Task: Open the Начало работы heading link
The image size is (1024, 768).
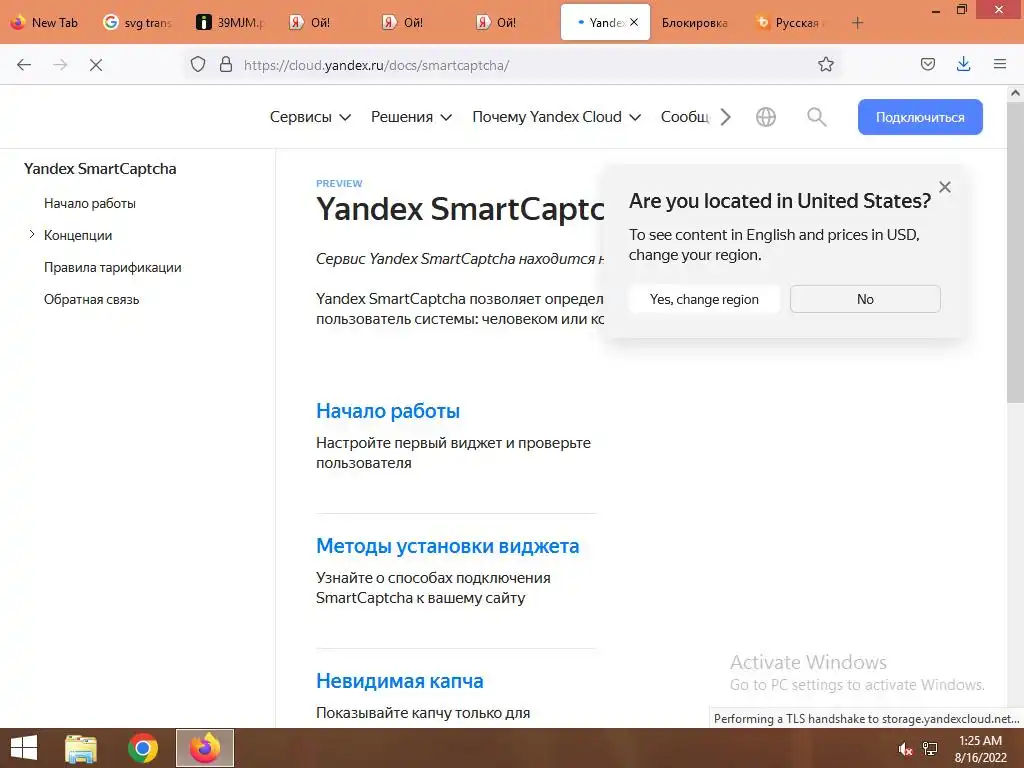Action: pyautogui.click(x=388, y=411)
